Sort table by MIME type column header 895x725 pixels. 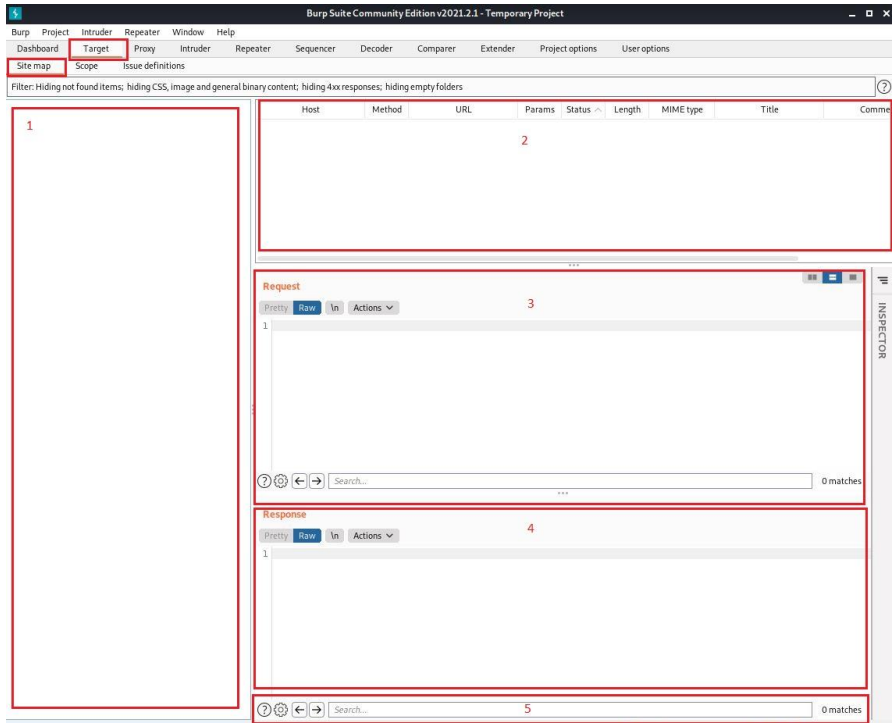(x=682, y=110)
